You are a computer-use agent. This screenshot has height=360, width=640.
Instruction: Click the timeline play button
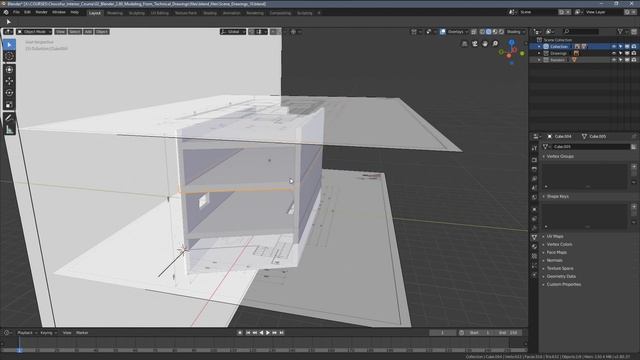(x=268, y=333)
